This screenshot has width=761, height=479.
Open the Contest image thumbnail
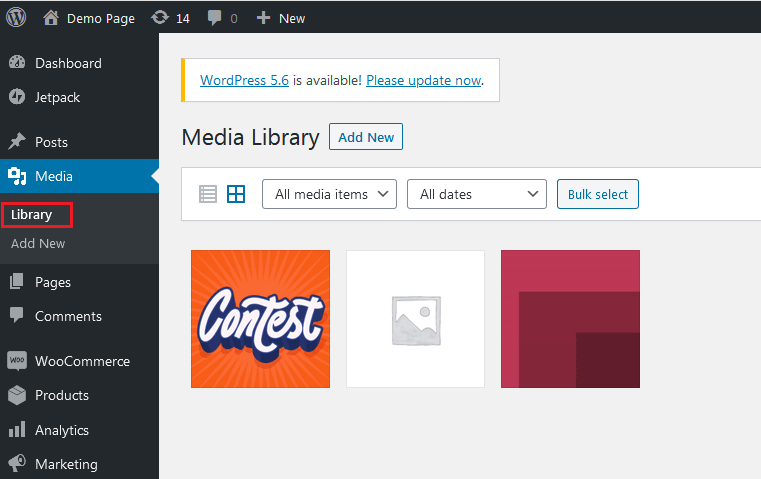click(260, 319)
